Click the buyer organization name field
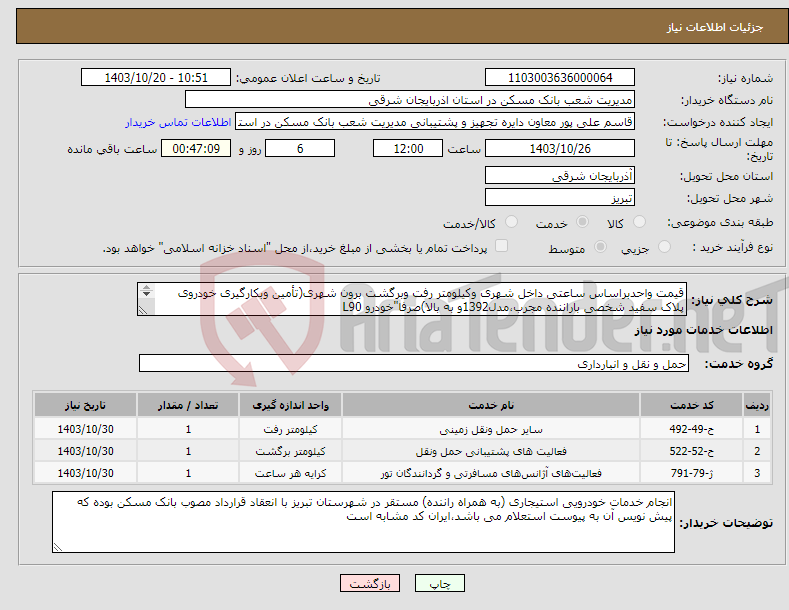The width and height of the screenshot is (789, 610). [x=410, y=100]
